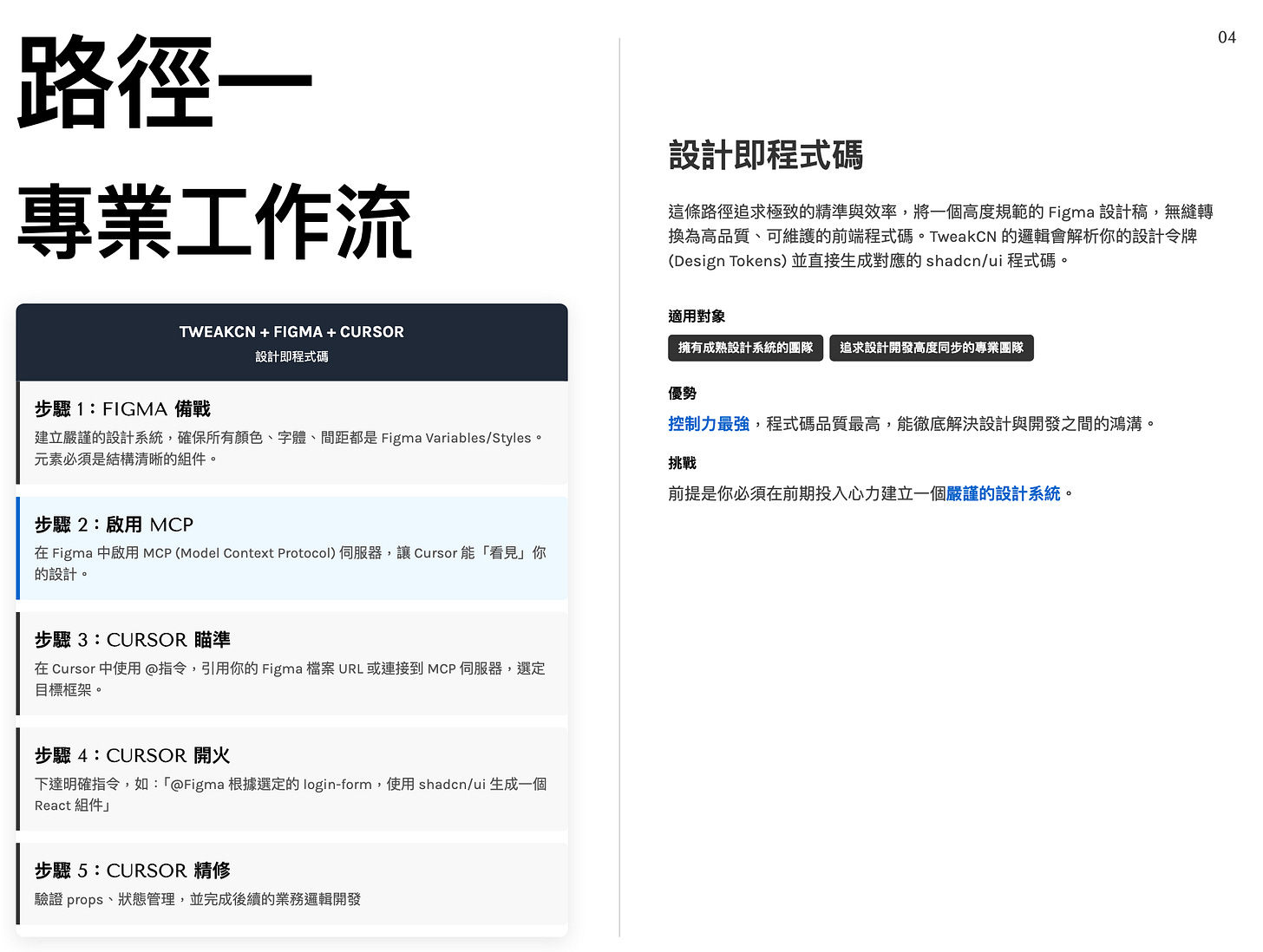Click the '專業工作流' heading
Viewport: 1263px width, 952px height.
[214, 222]
